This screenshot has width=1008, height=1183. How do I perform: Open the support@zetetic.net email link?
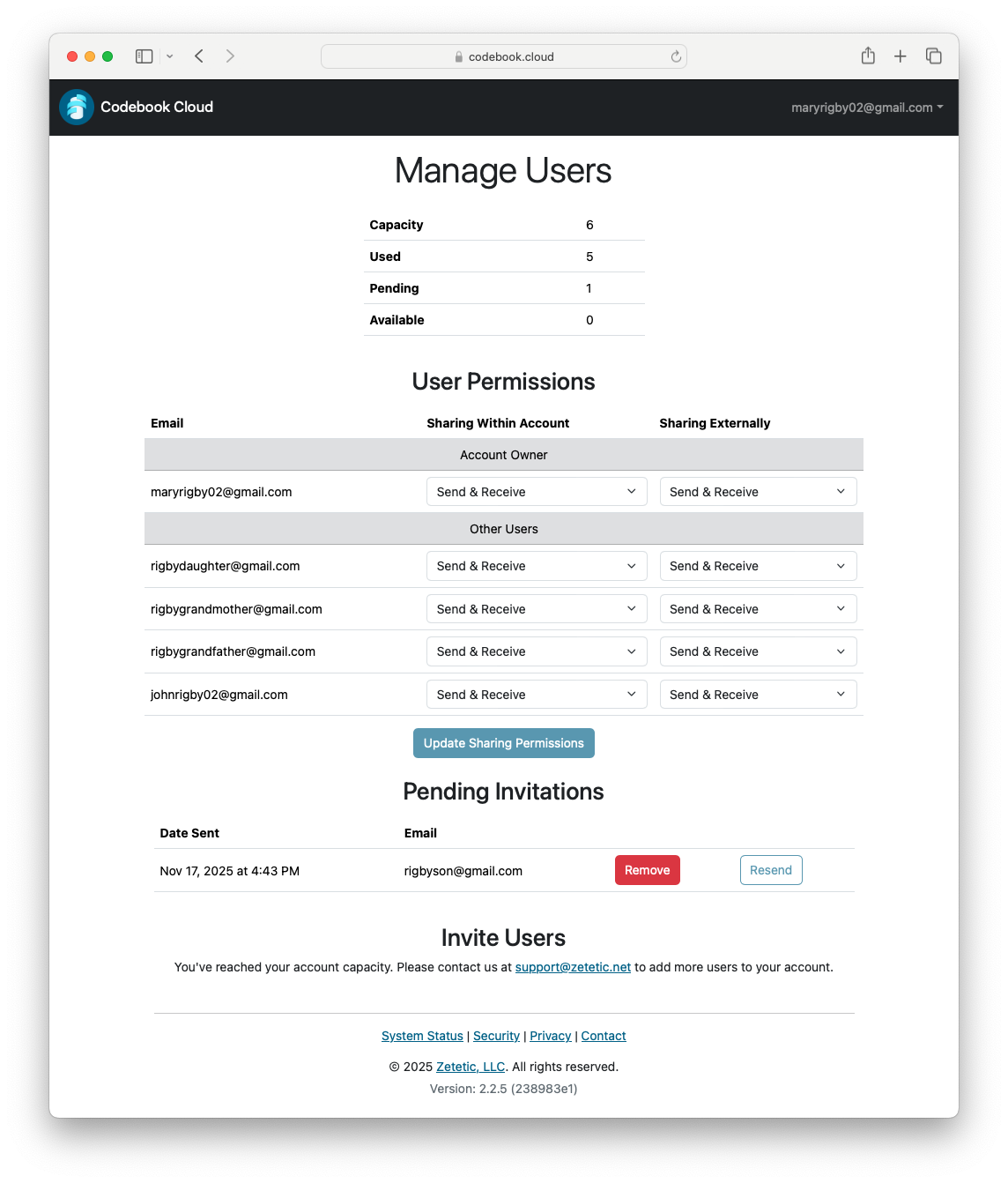pyautogui.click(x=573, y=967)
